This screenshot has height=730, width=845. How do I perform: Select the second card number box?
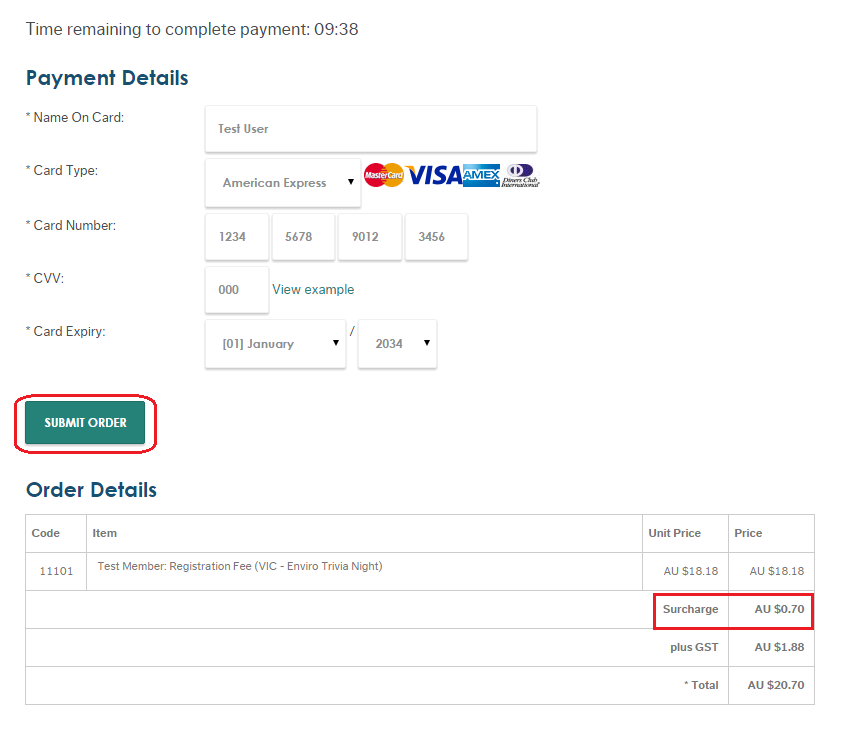coord(303,237)
